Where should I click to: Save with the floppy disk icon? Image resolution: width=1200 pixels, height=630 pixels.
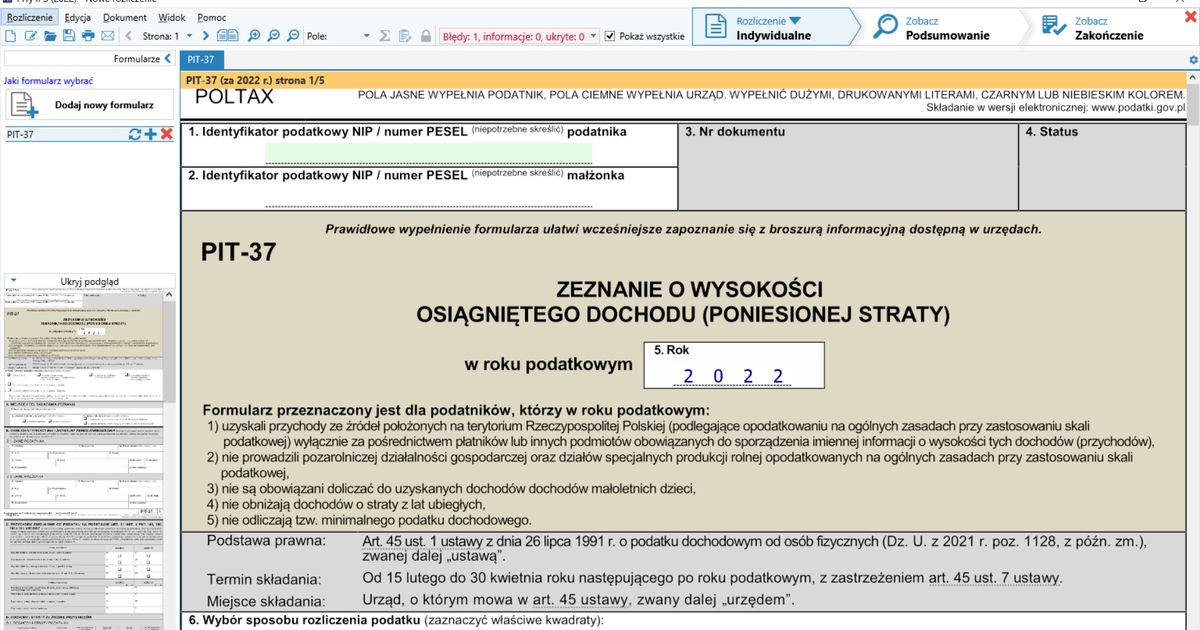coord(69,36)
